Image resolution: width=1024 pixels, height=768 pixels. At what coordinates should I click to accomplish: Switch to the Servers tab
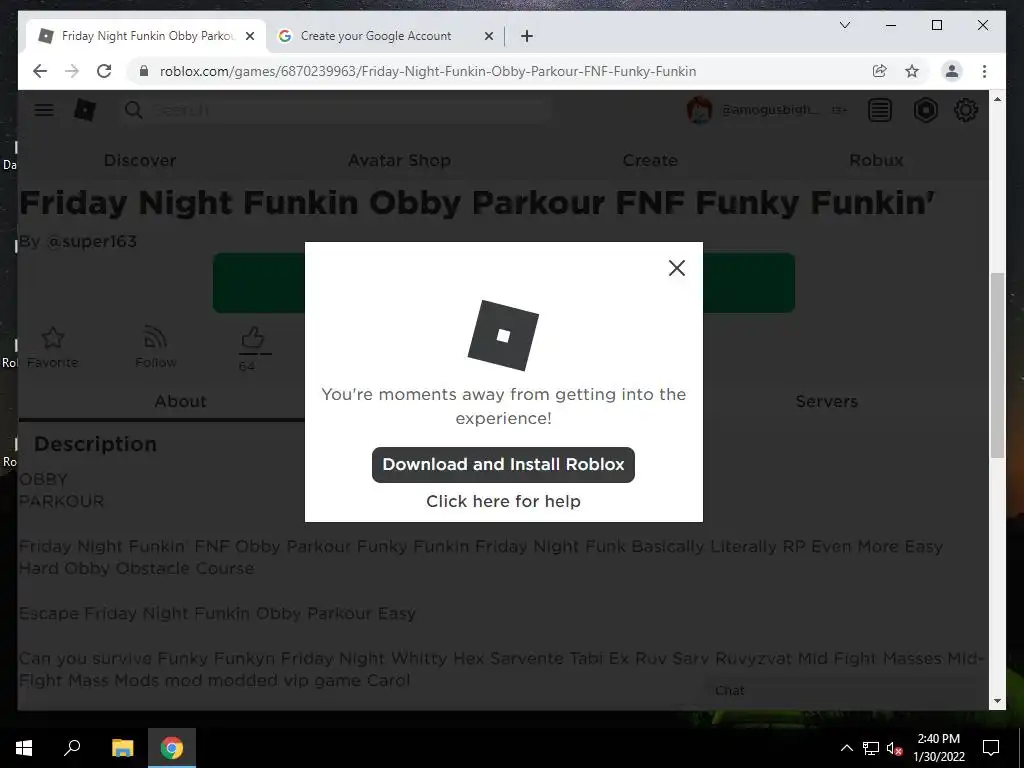click(x=826, y=401)
